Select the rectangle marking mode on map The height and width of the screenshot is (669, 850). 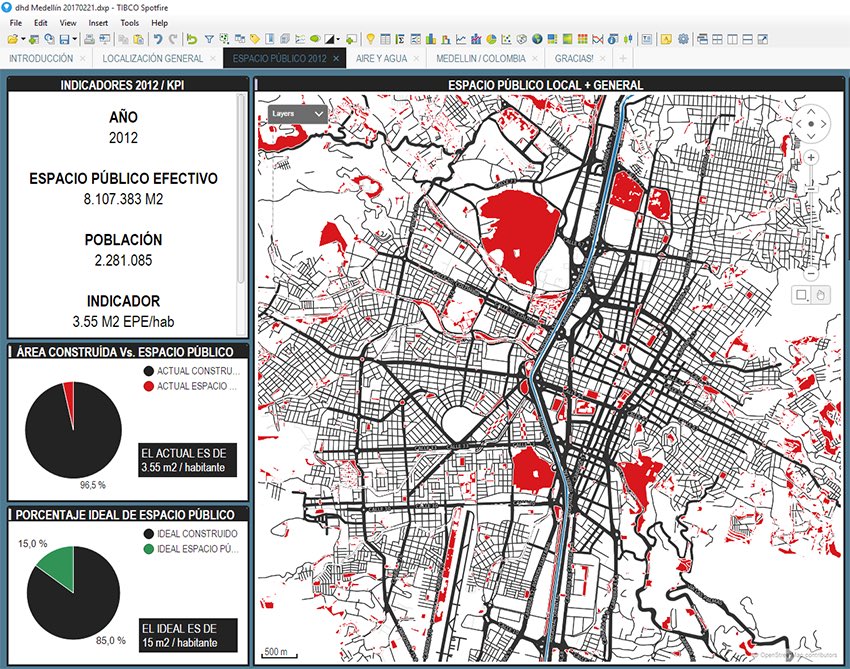[x=801, y=295]
